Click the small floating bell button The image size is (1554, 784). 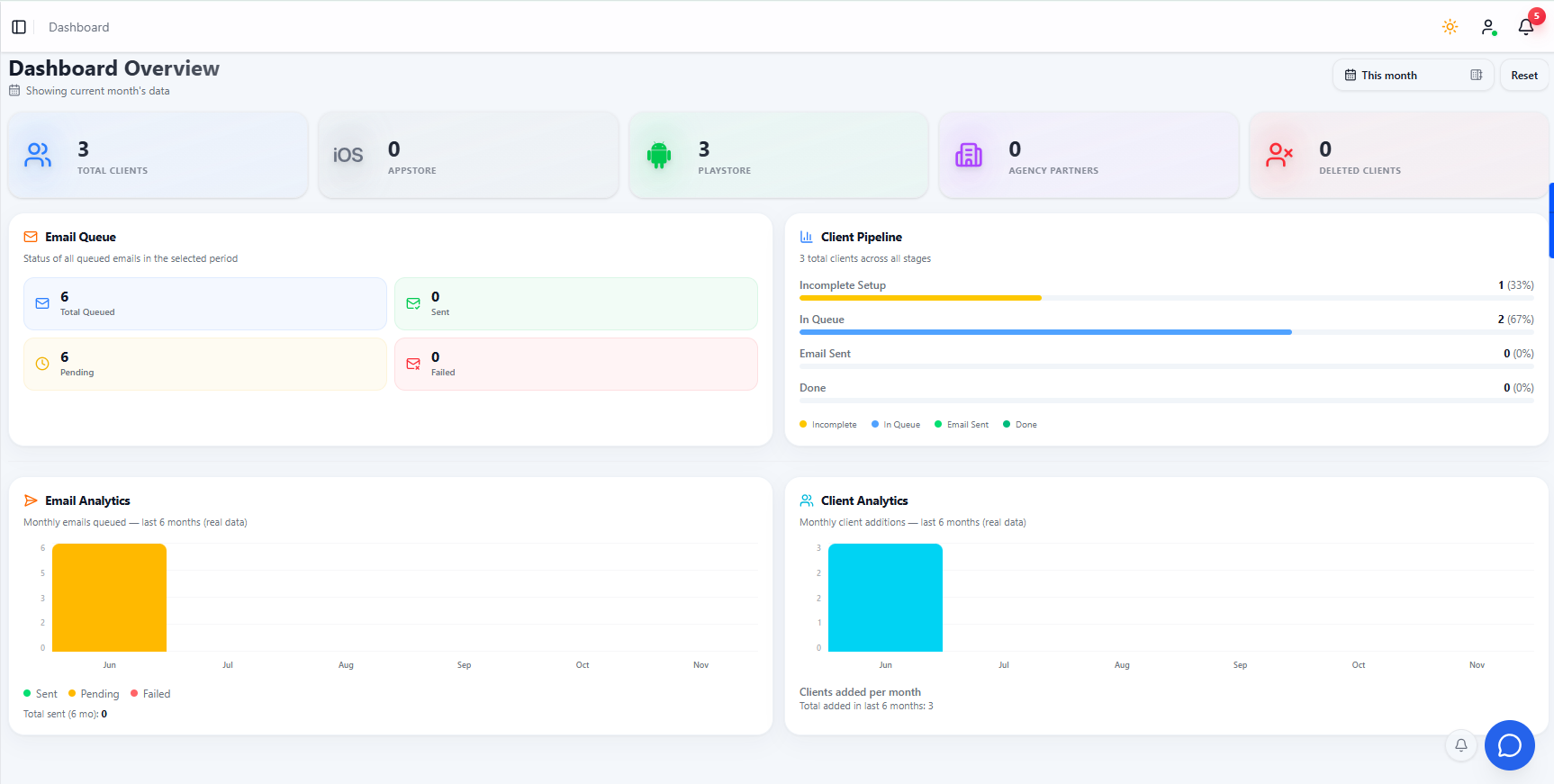pyautogui.click(x=1461, y=745)
